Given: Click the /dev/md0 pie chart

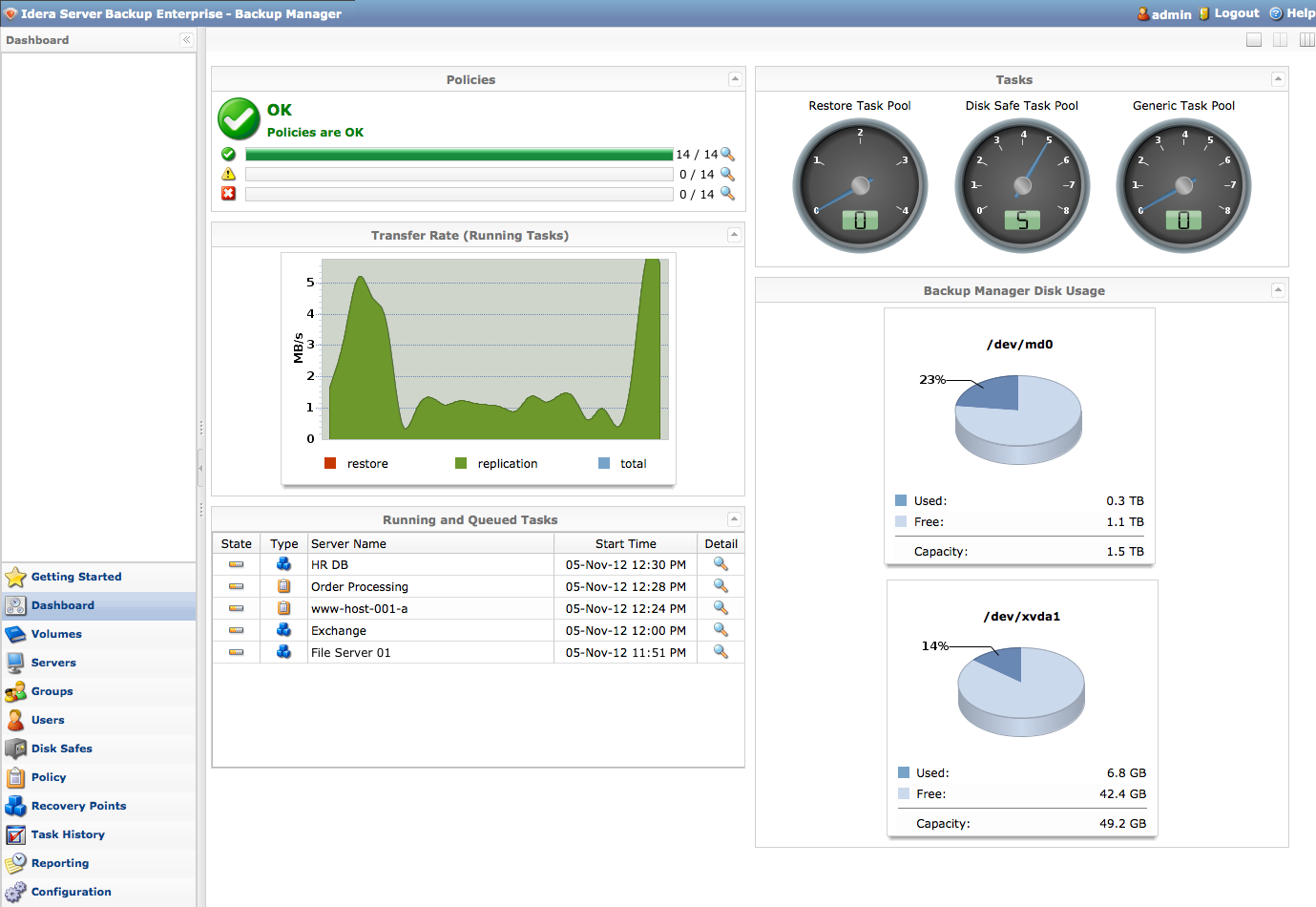Looking at the screenshot, I should [x=1018, y=419].
